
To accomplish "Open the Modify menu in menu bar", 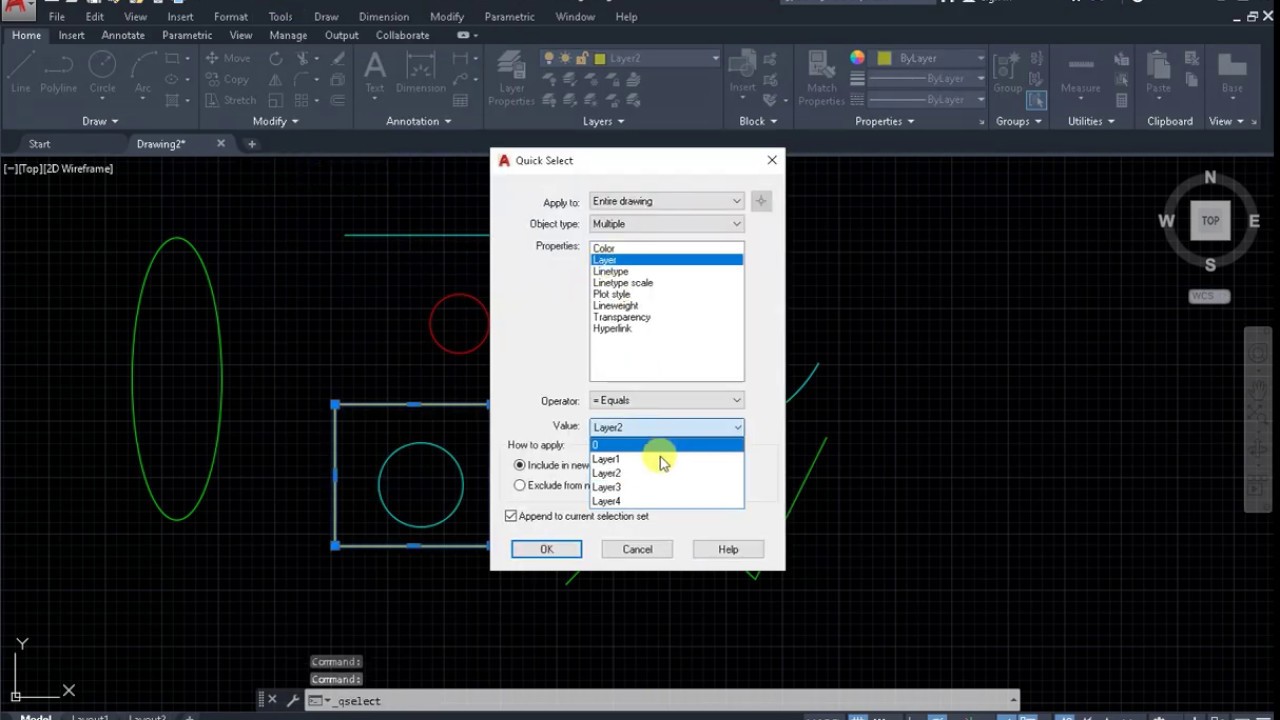I will 447,17.
